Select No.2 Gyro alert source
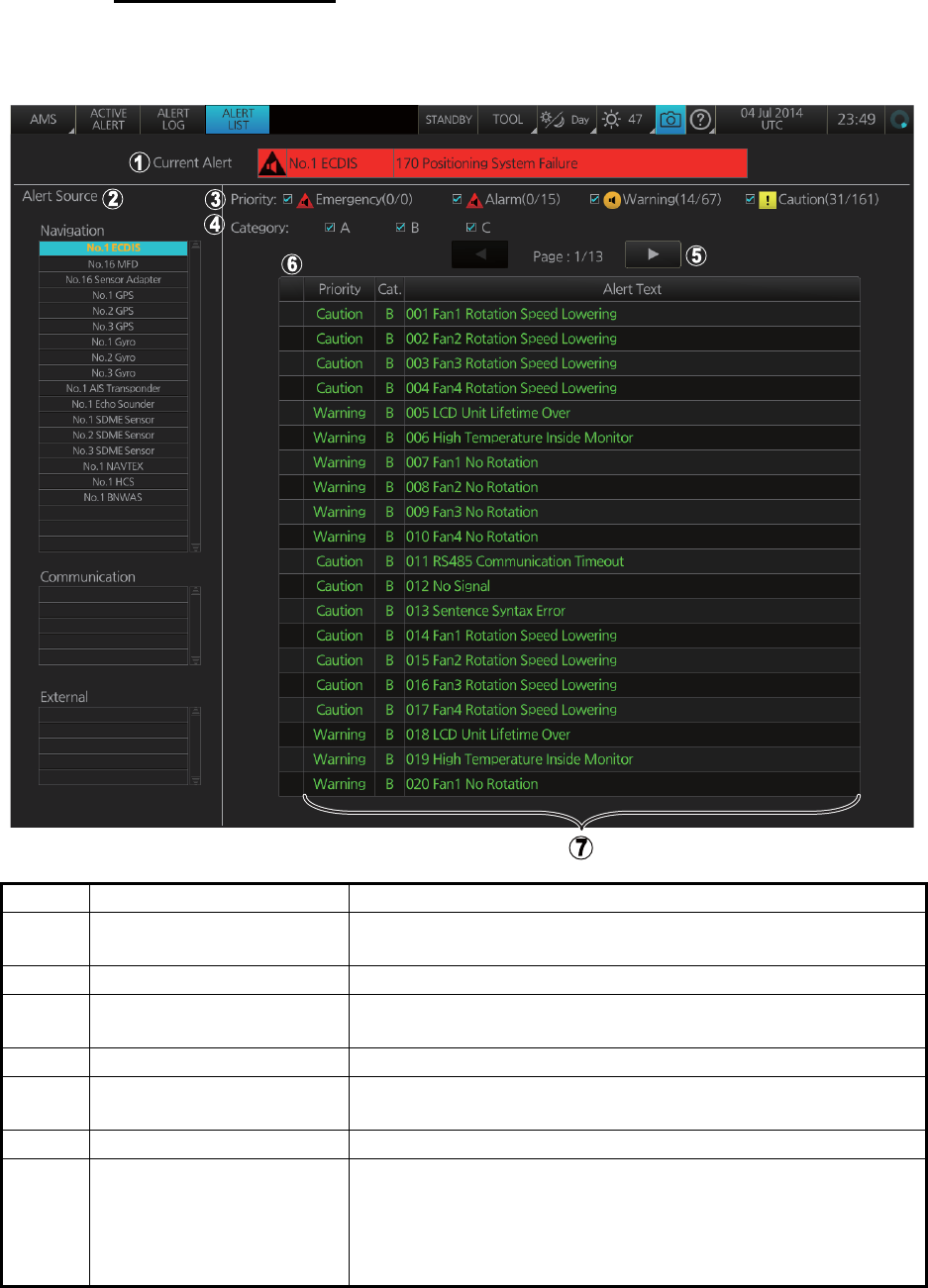 [113, 357]
